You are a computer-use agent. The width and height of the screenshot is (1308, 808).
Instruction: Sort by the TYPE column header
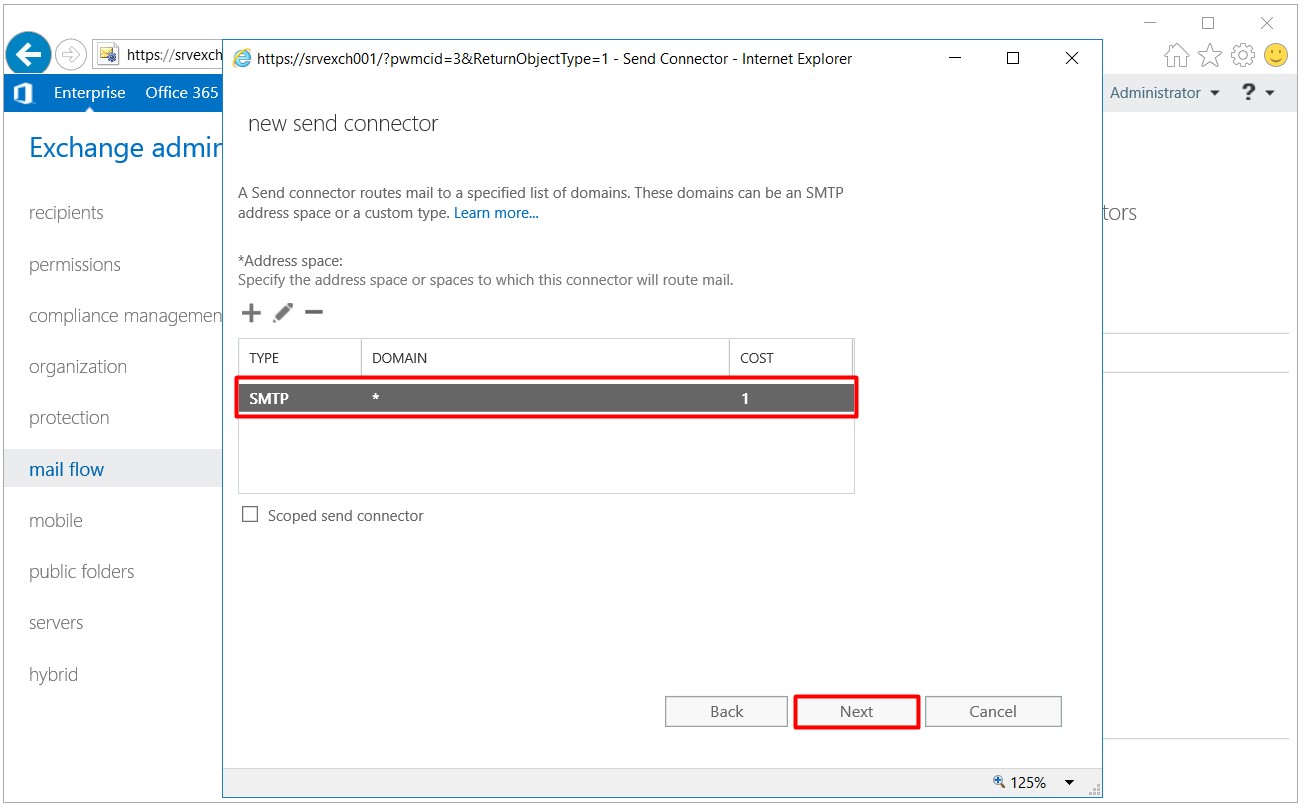tap(300, 358)
